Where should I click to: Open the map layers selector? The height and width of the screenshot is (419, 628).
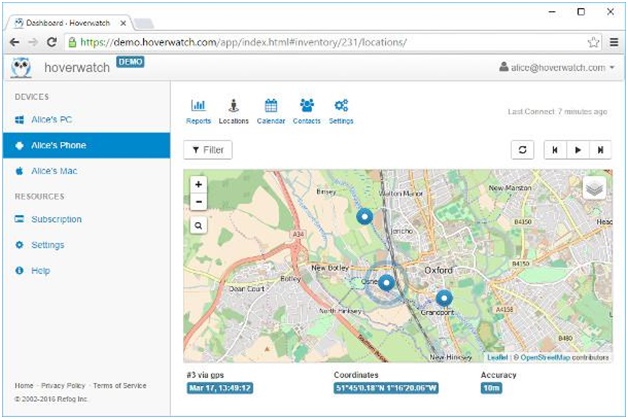594,188
